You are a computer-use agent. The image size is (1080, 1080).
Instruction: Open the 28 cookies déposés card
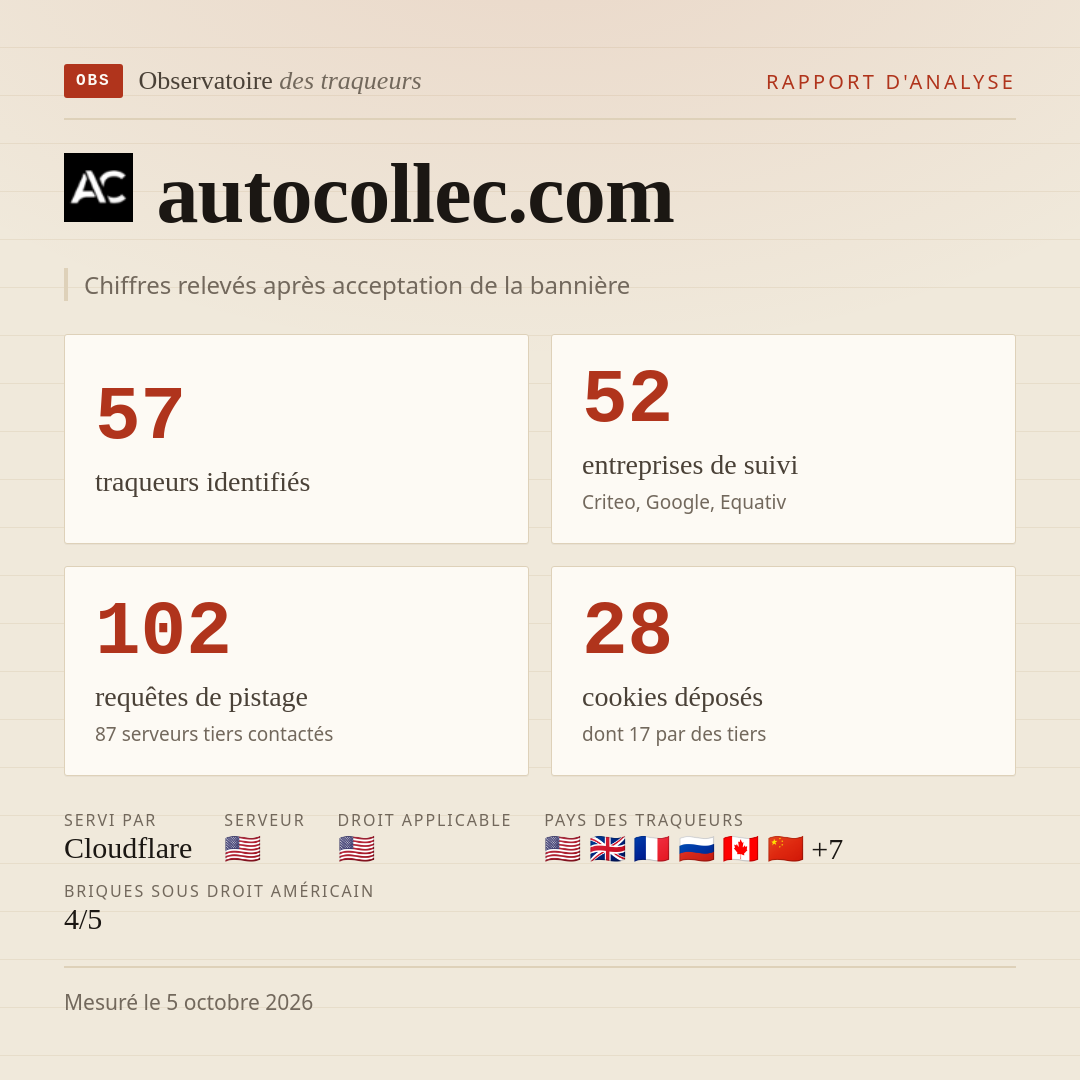click(x=783, y=671)
